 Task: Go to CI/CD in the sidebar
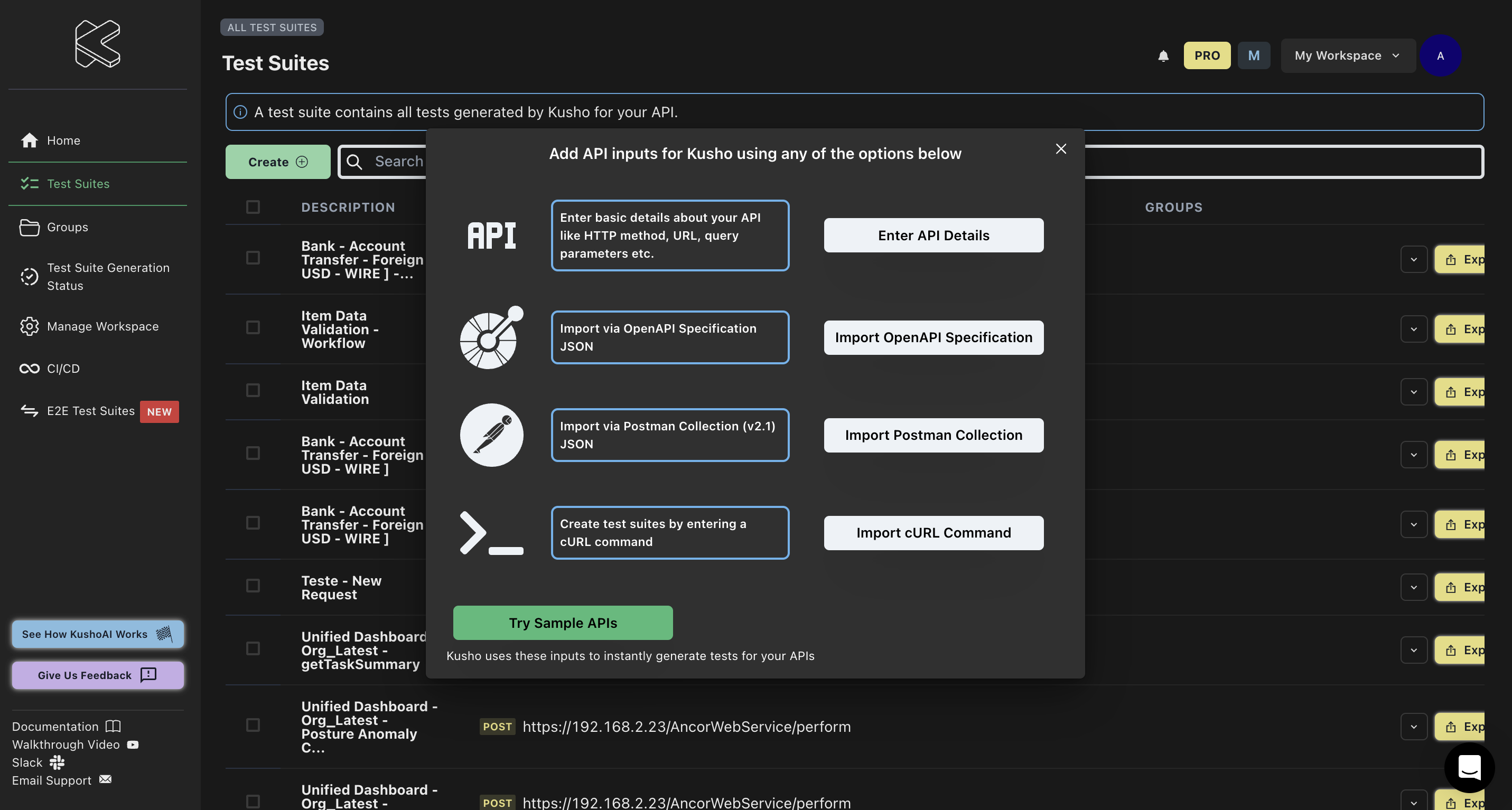coord(63,369)
